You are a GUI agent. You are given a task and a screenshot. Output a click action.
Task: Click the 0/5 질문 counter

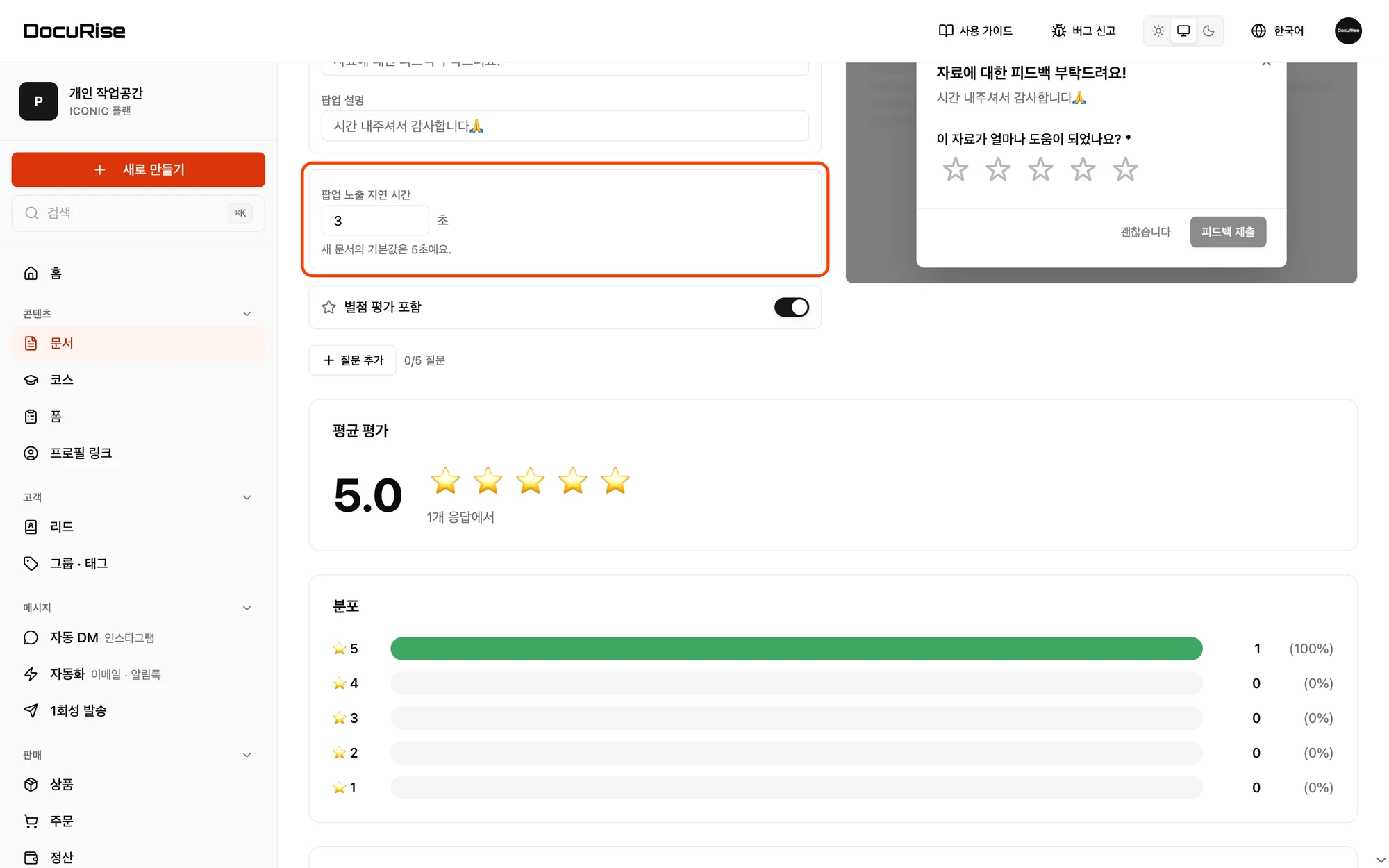point(424,360)
